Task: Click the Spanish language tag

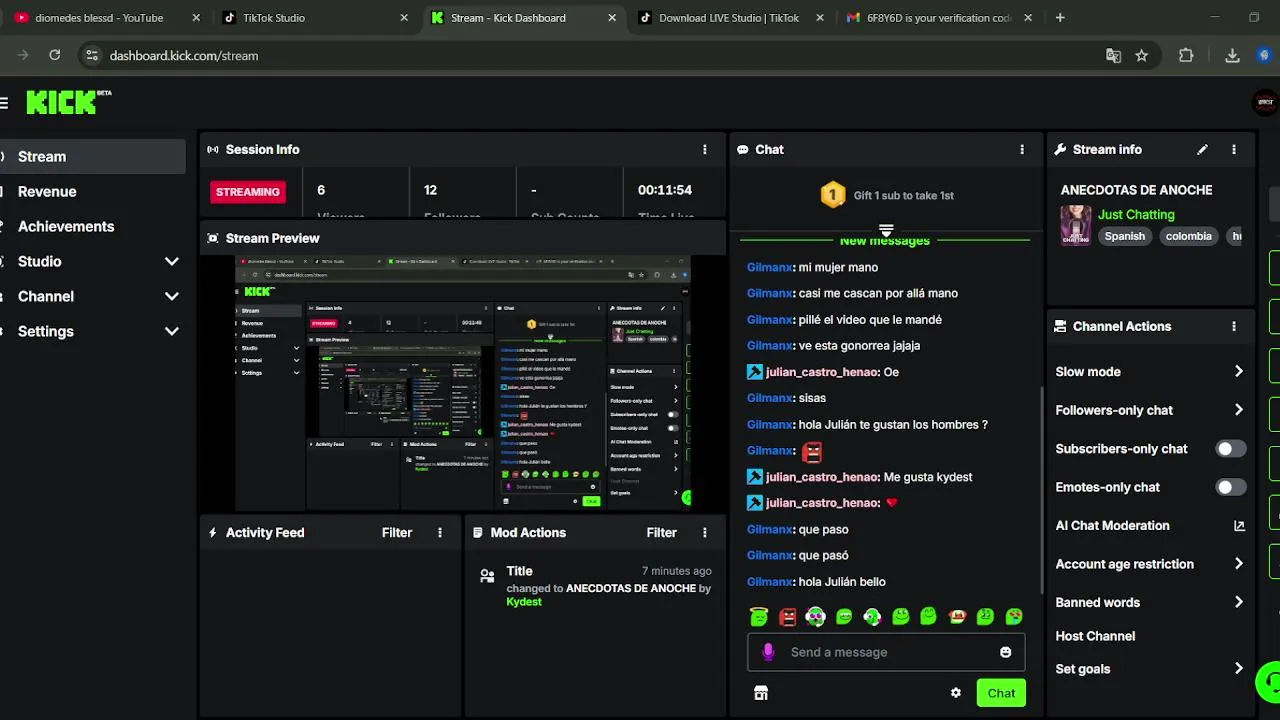Action: click(1125, 237)
